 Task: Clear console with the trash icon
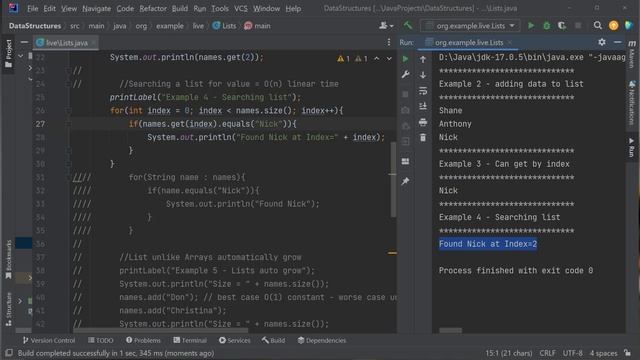coord(423,138)
